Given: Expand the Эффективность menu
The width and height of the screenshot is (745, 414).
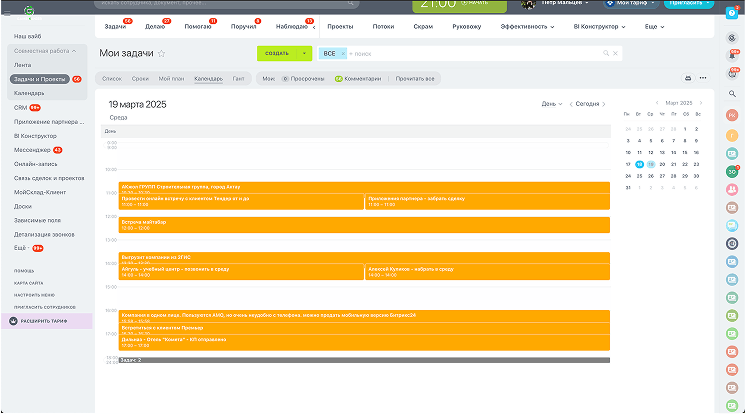Looking at the screenshot, I should tap(527, 27).
